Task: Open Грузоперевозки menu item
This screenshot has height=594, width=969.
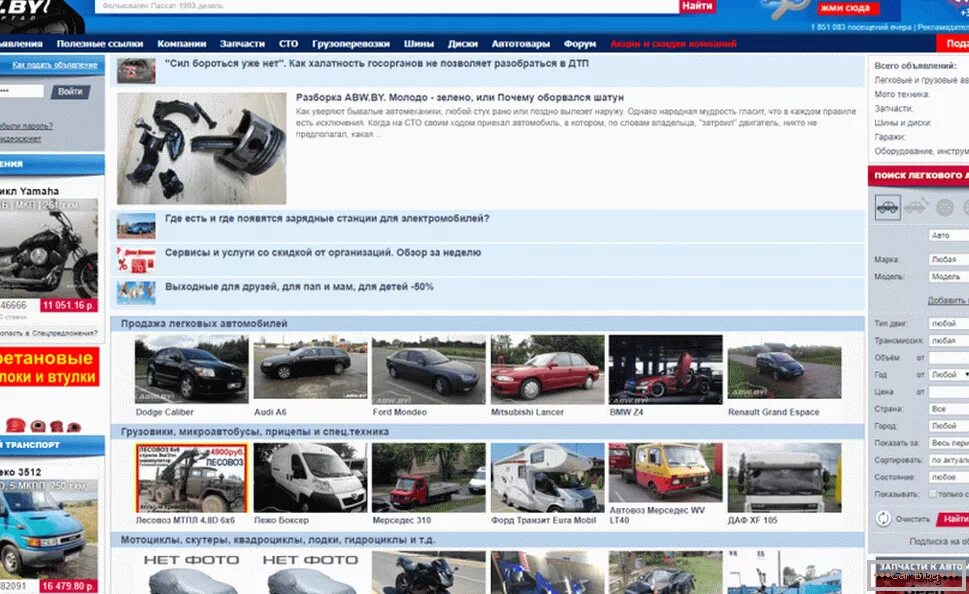Action: (x=350, y=44)
